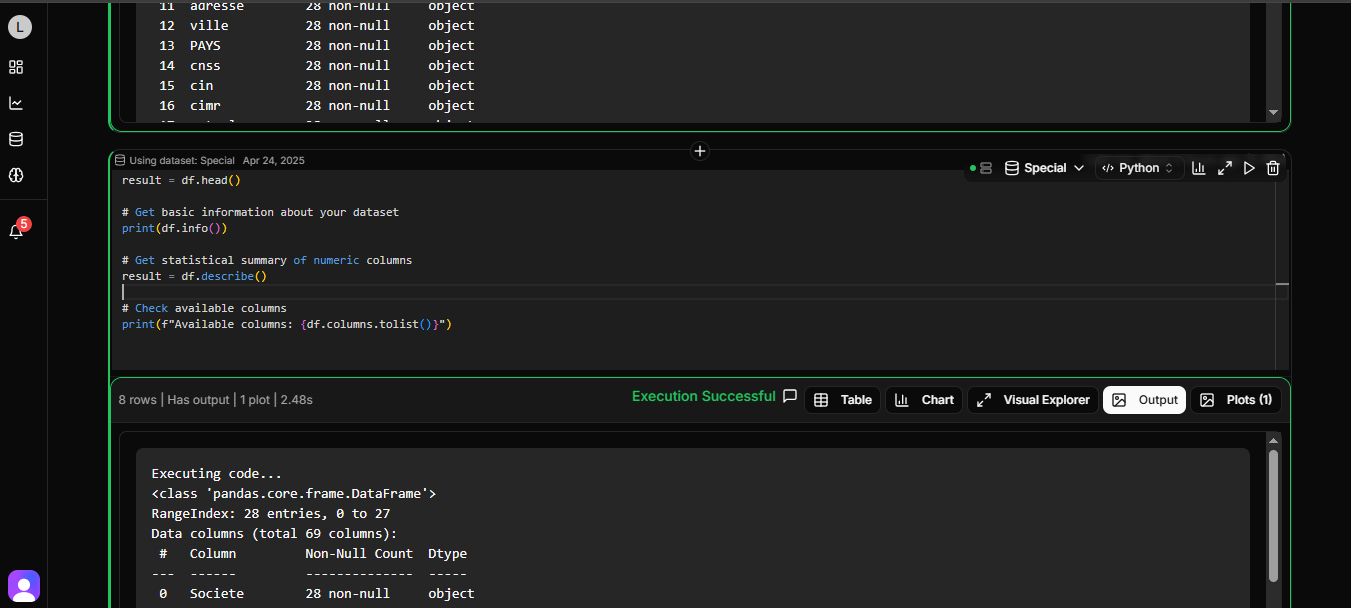Open the Visual Explorer tab
Image resolution: width=1351 pixels, height=608 pixels.
tap(1033, 400)
